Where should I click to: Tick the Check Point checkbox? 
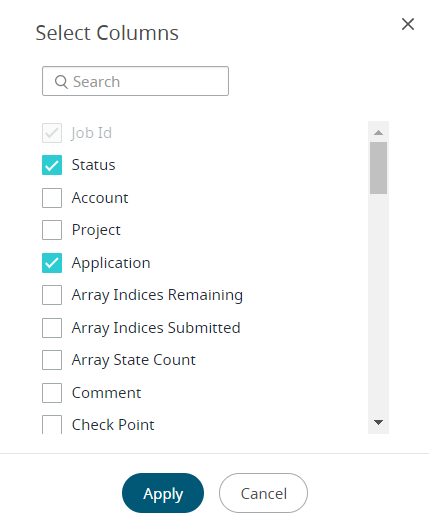click(52, 425)
